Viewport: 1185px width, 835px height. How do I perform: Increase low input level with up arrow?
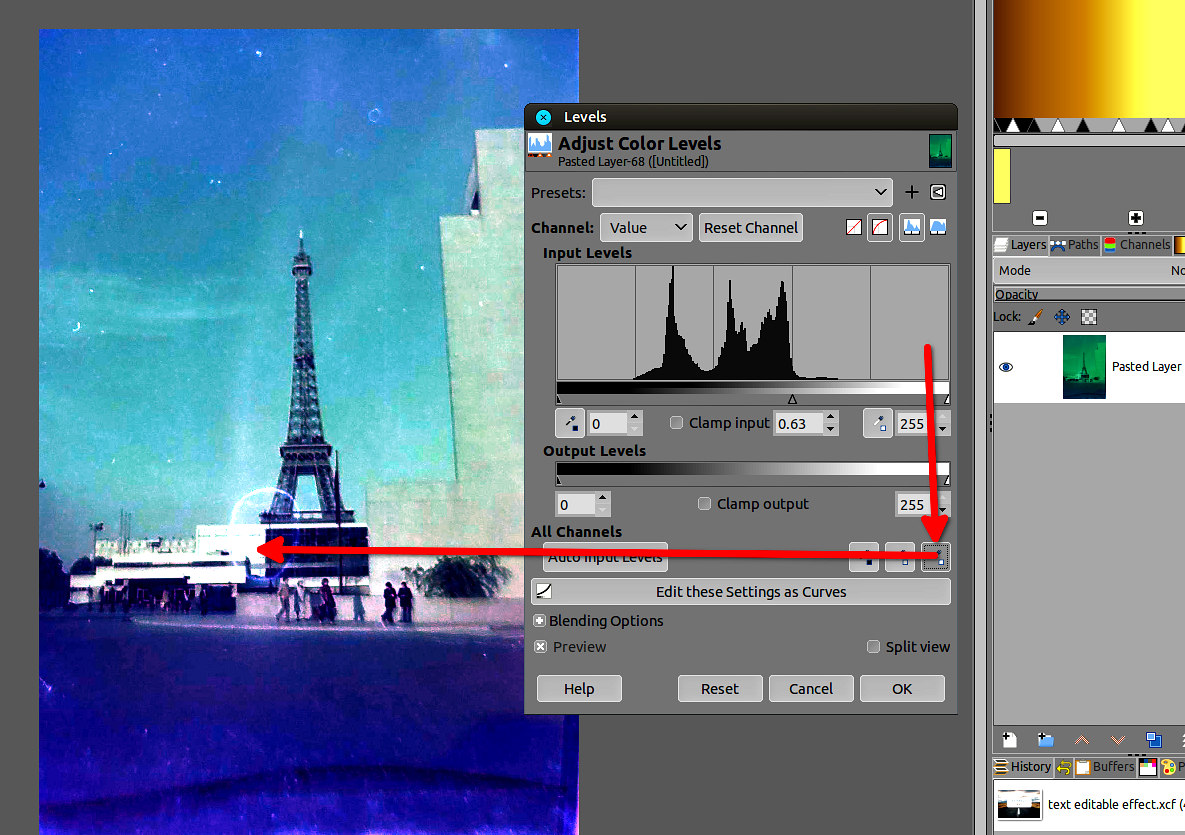(635, 416)
